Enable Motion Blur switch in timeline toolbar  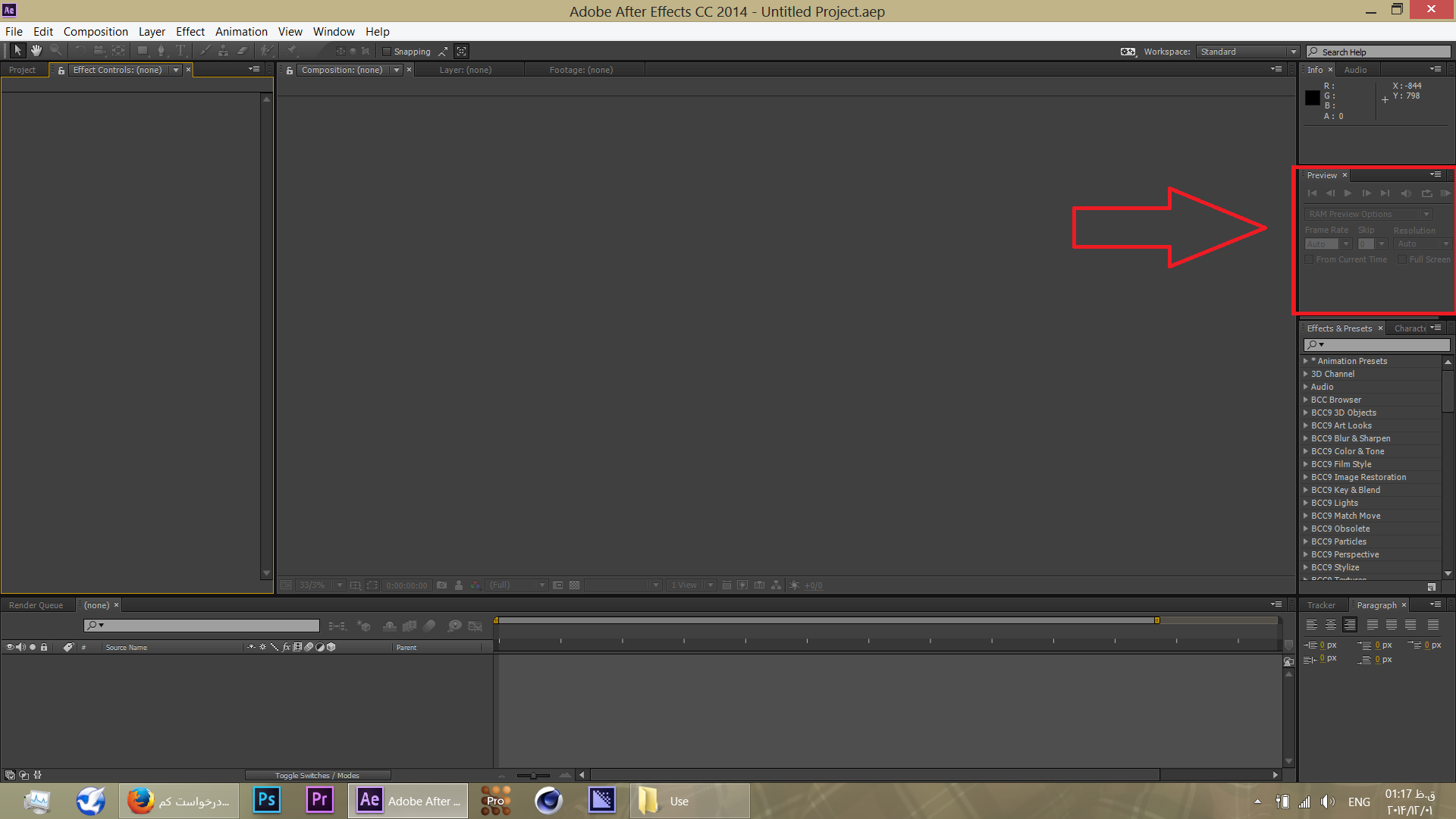pyautogui.click(x=429, y=626)
